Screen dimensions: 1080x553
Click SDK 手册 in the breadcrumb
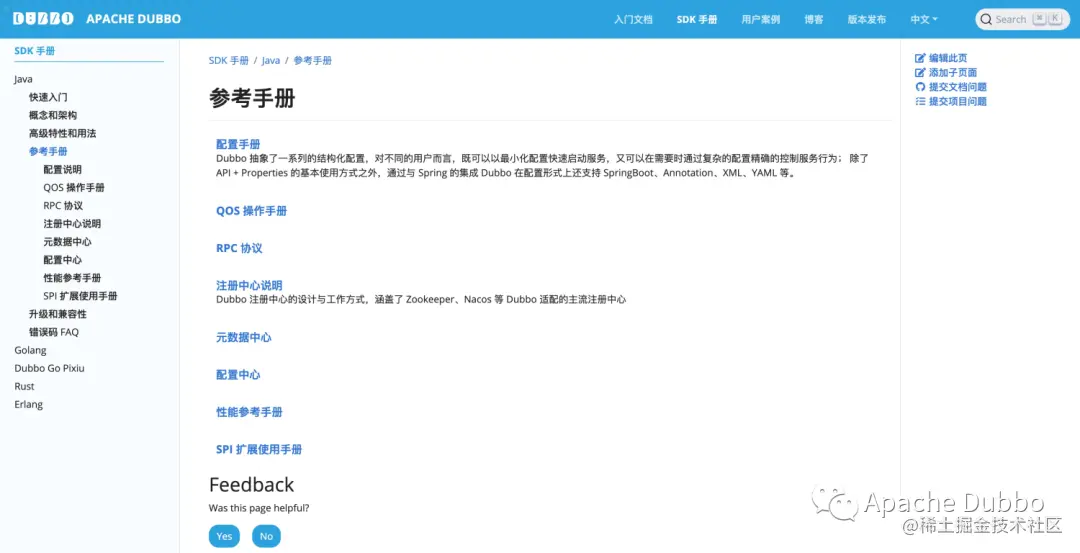point(229,61)
